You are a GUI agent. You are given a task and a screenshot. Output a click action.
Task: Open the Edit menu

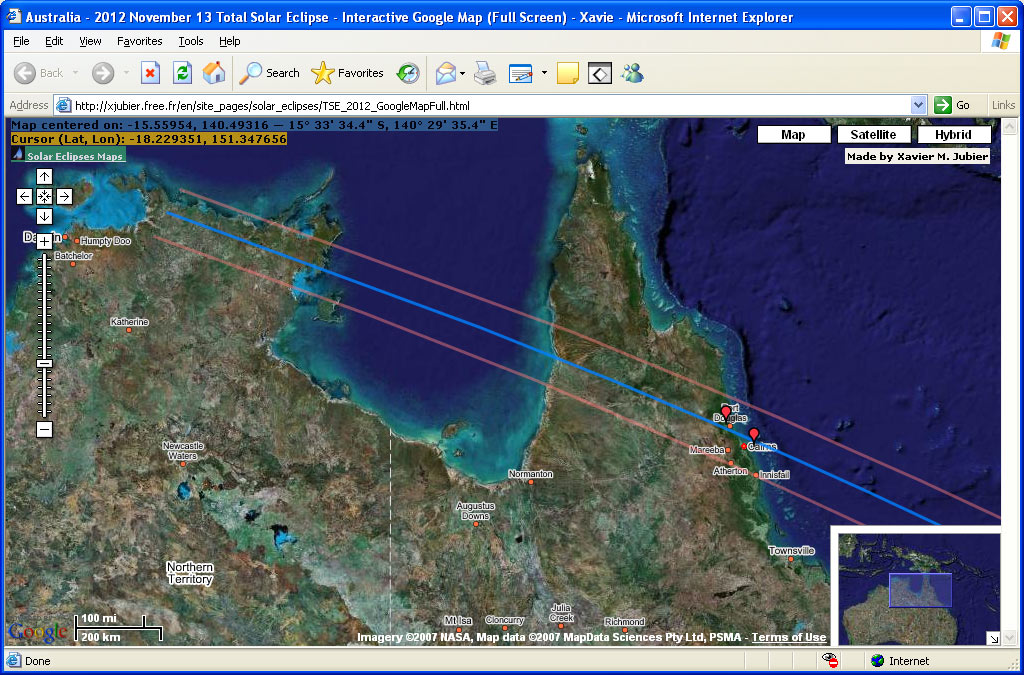(x=54, y=41)
